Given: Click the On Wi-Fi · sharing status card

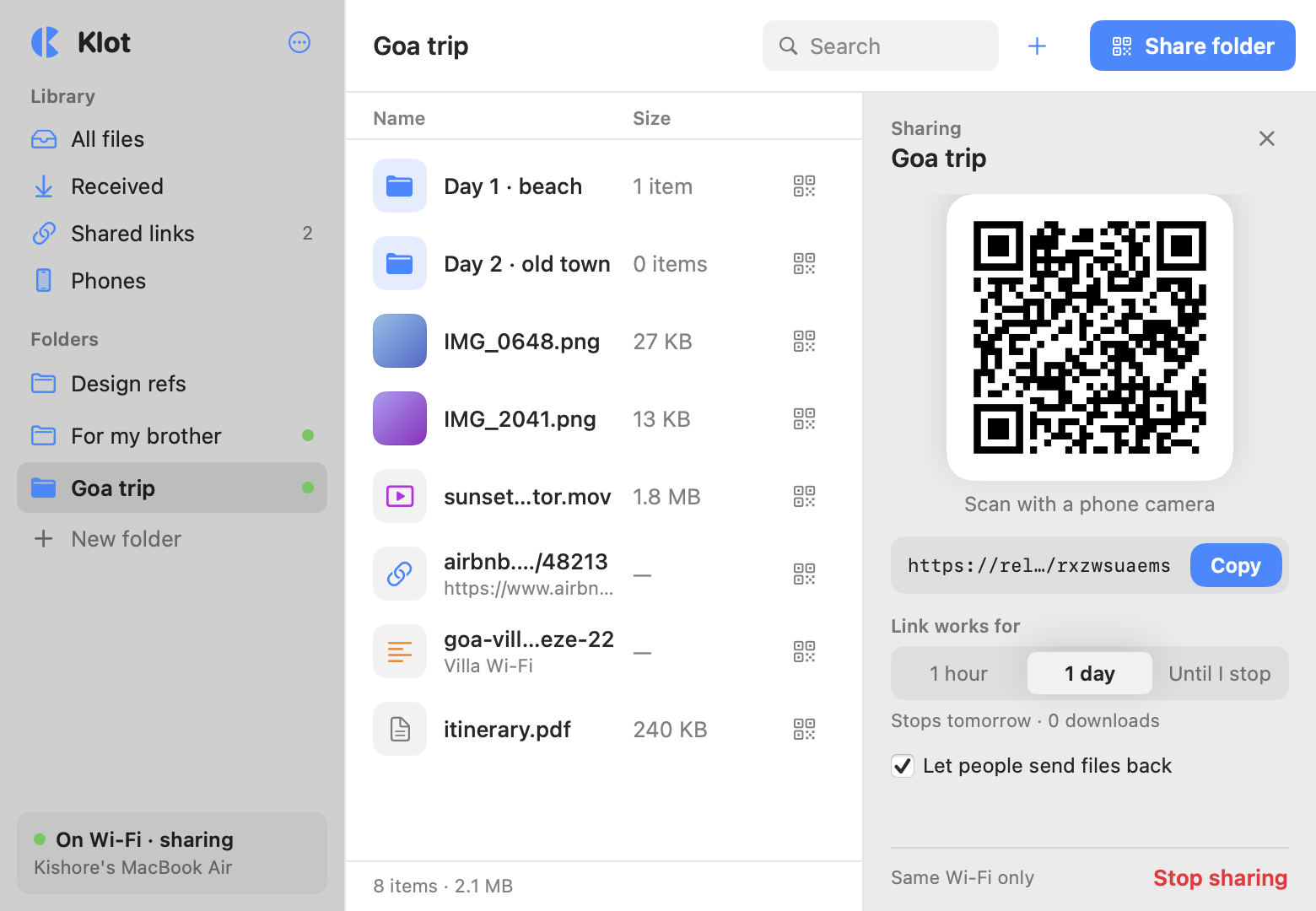Looking at the screenshot, I should pyautogui.click(x=172, y=853).
